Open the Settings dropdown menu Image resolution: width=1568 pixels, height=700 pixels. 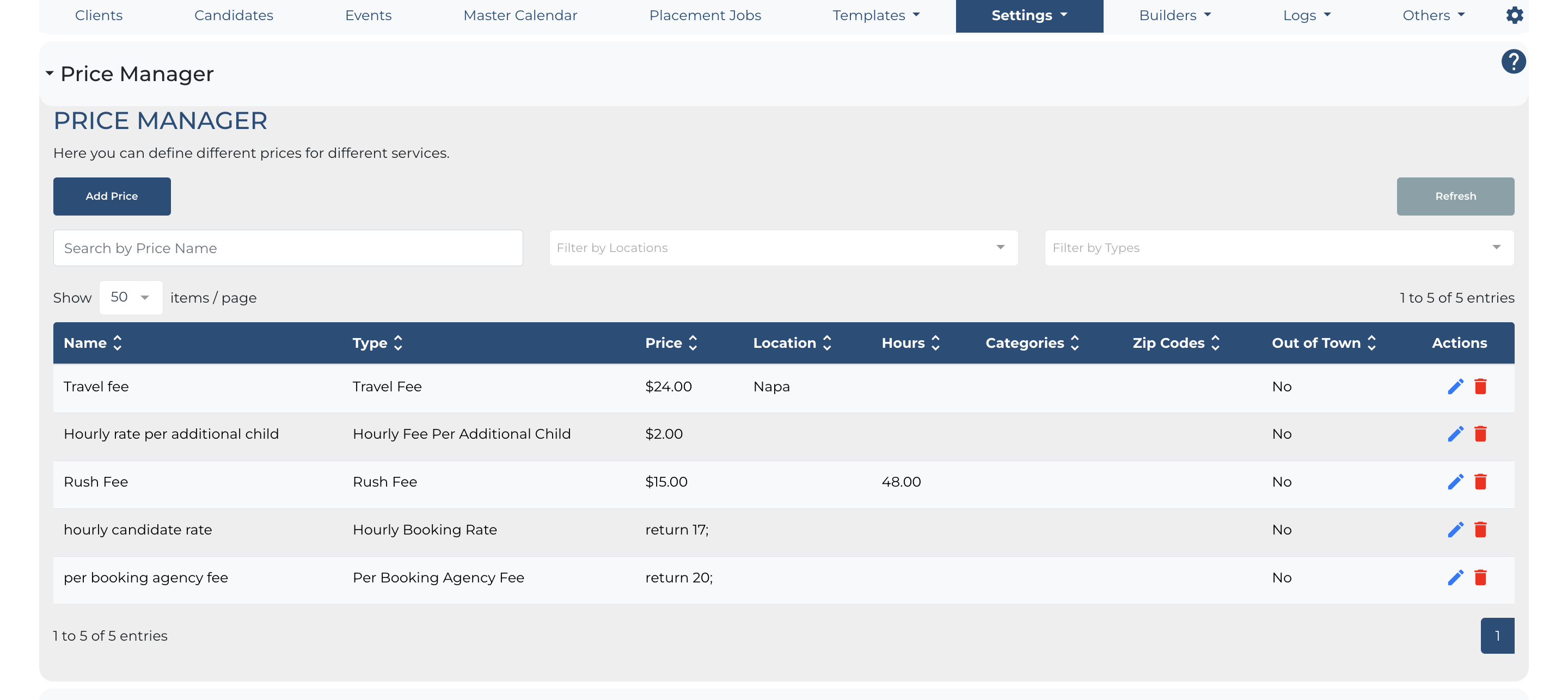pos(1030,16)
